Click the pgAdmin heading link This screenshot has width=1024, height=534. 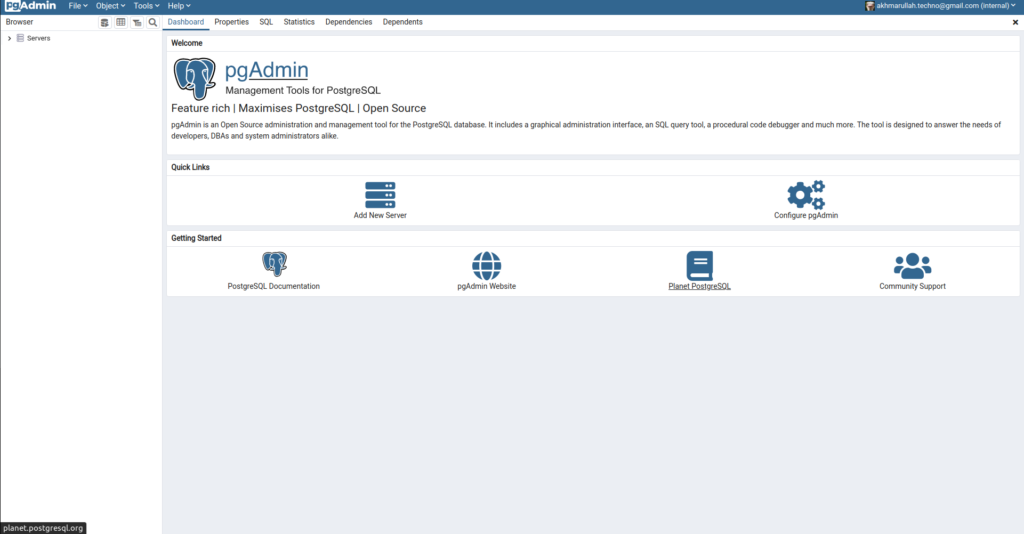click(x=266, y=70)
